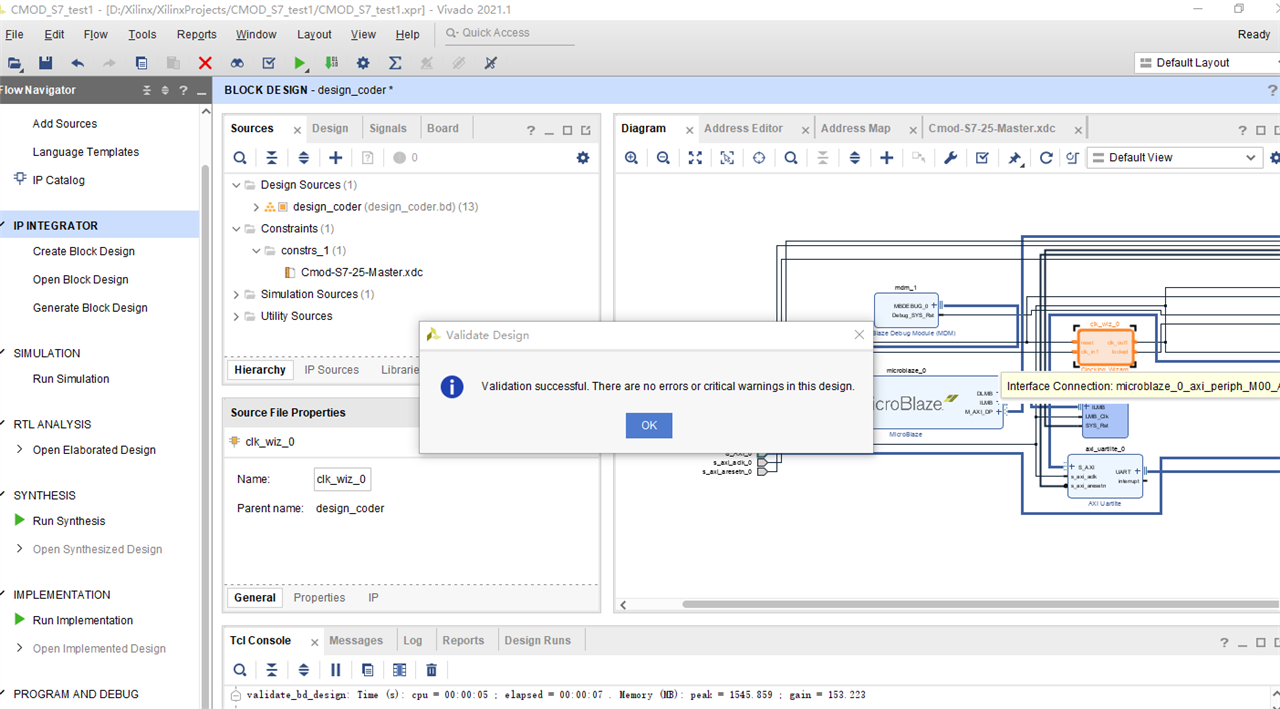1280x709 pixels.
Task: Click Run Implementation
Action: pos(83,620)
